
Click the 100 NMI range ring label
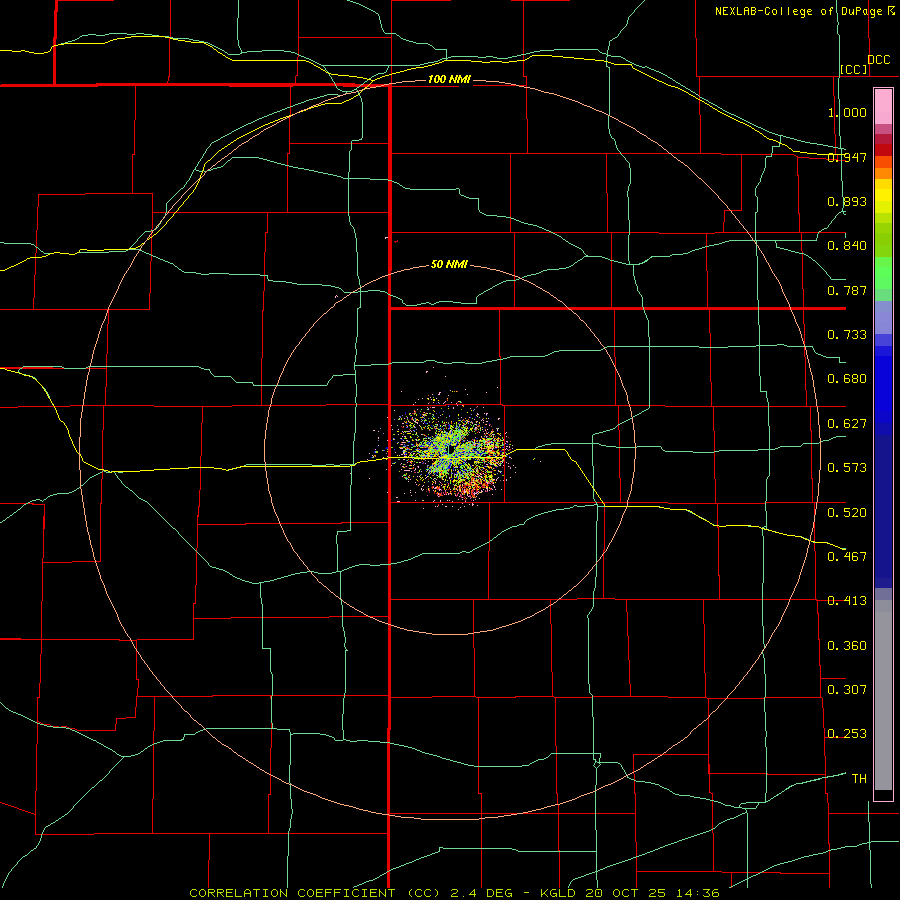(x=449, y=79)
